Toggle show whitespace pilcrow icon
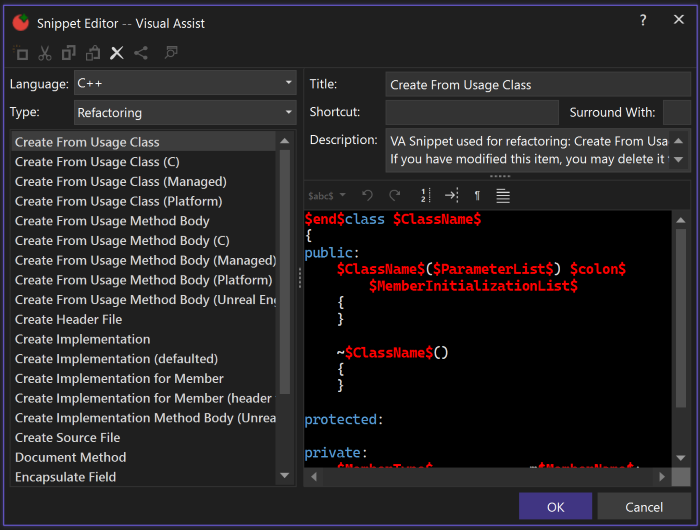The width and height of the screenshot is (700, 530). pos(477,196)
